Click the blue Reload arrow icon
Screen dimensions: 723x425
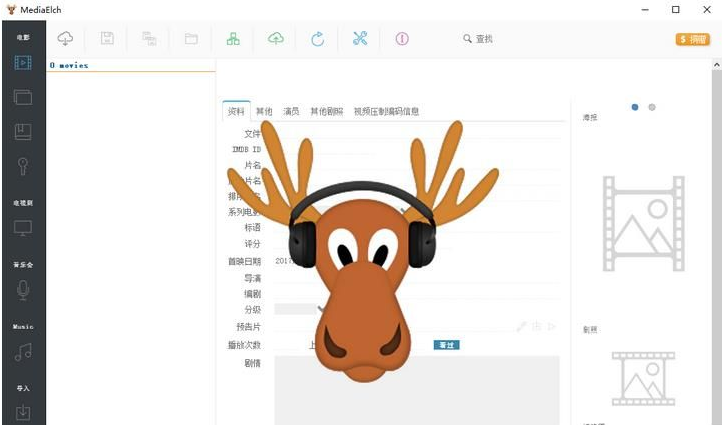tap(318, 39)
